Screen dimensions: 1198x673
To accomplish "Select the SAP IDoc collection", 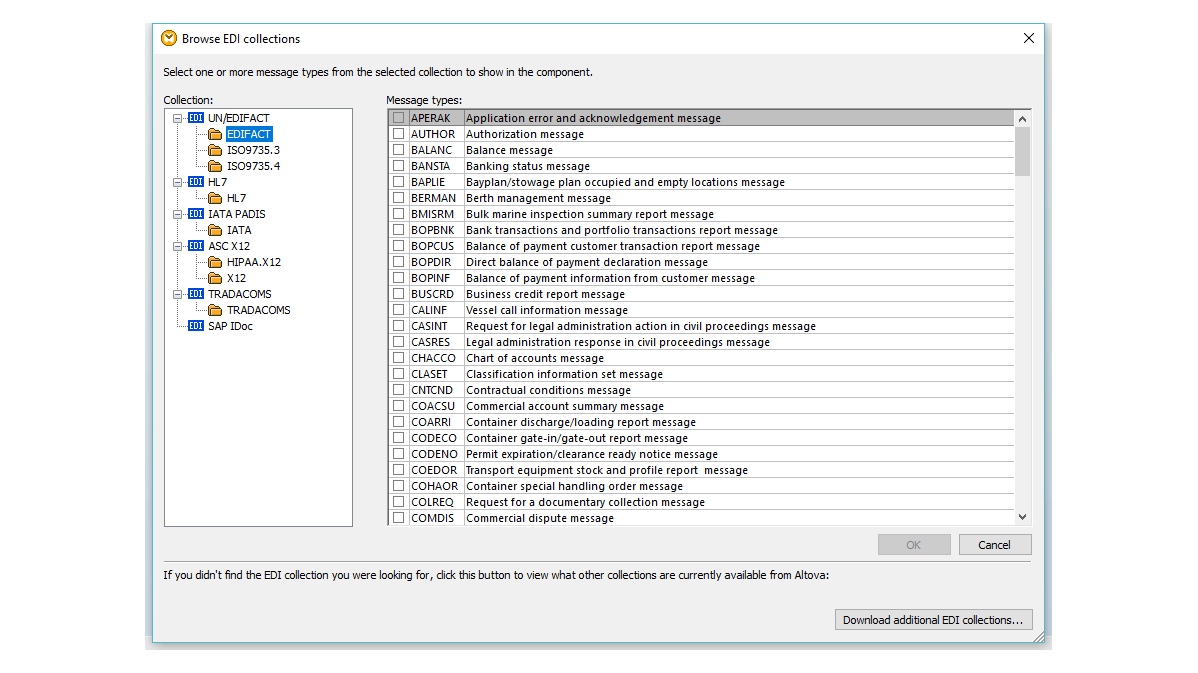I will 230,326.
